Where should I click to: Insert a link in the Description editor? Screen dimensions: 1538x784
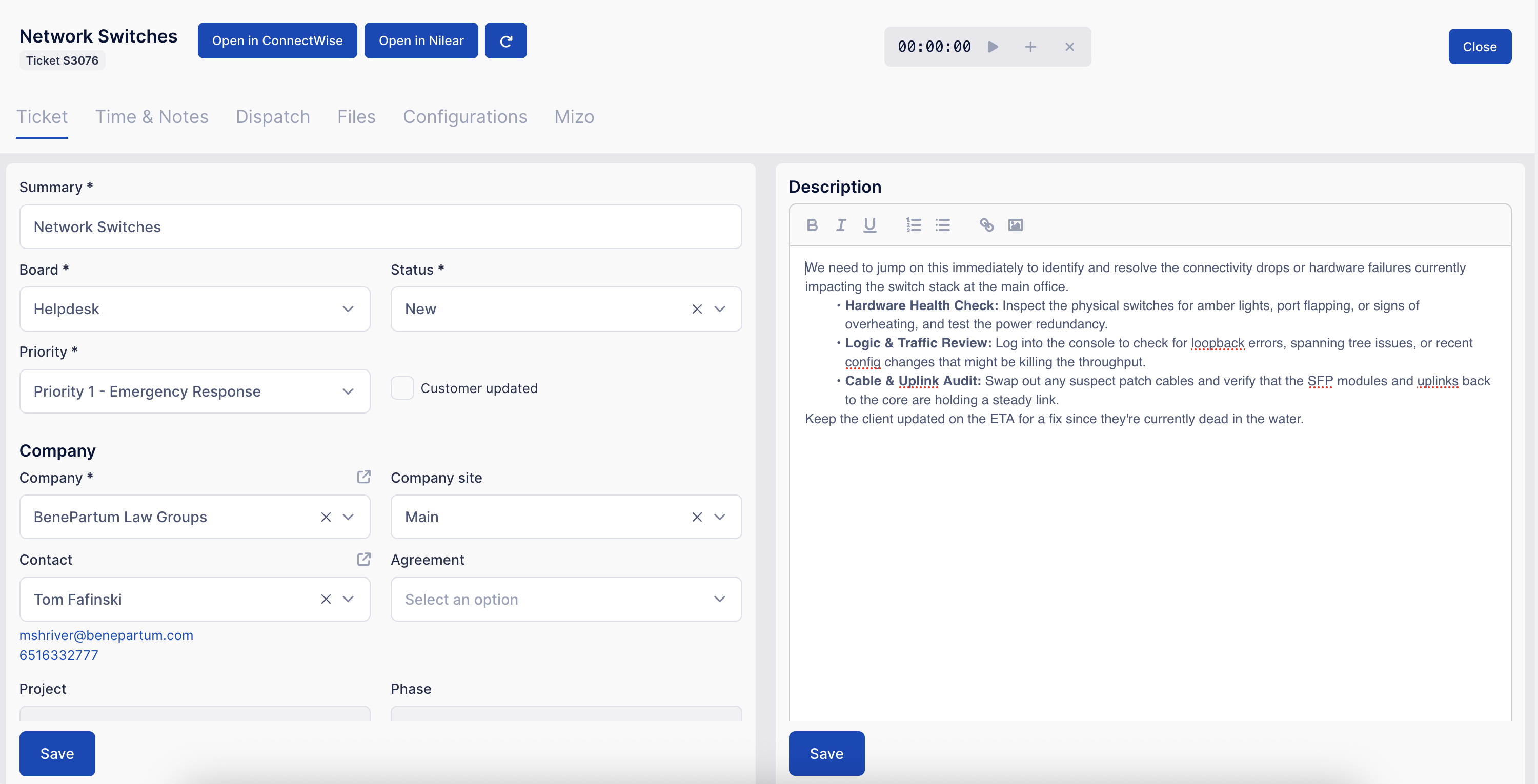[986, 225]
